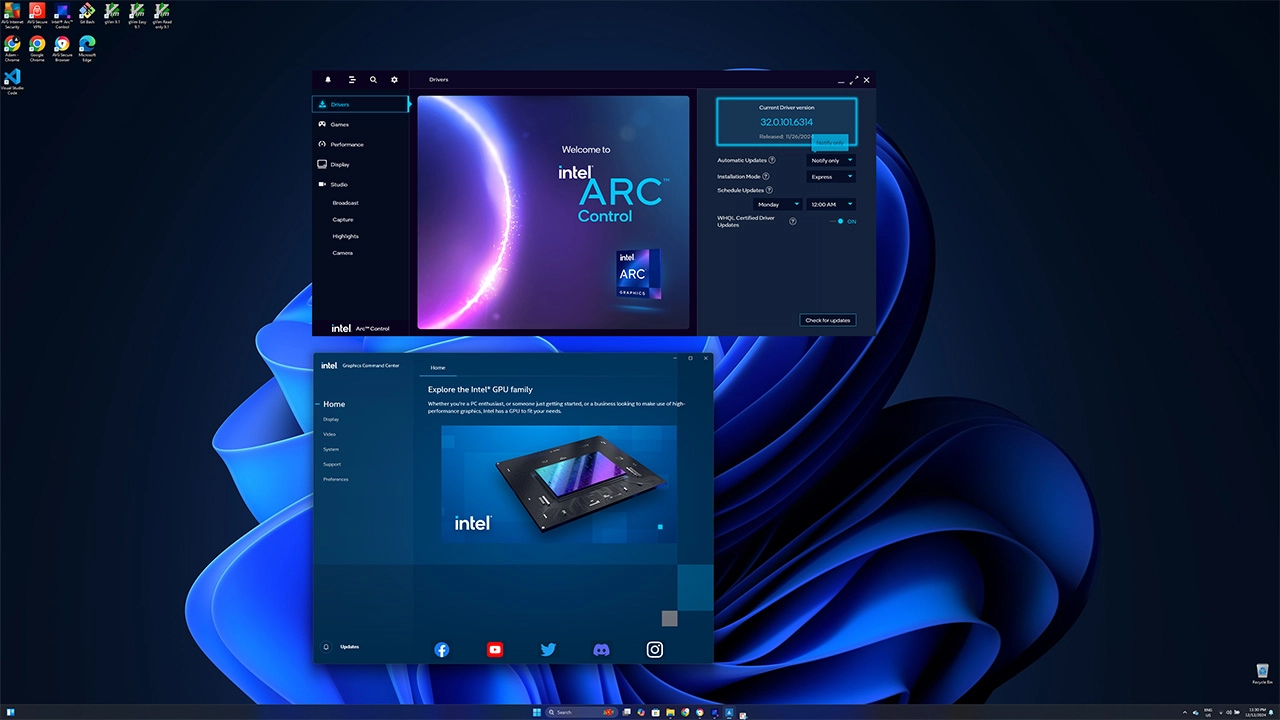Open Git Bash desktop icon
Image resolution: width=1280 pixels, height=720 pixels.
pos(87,15)
